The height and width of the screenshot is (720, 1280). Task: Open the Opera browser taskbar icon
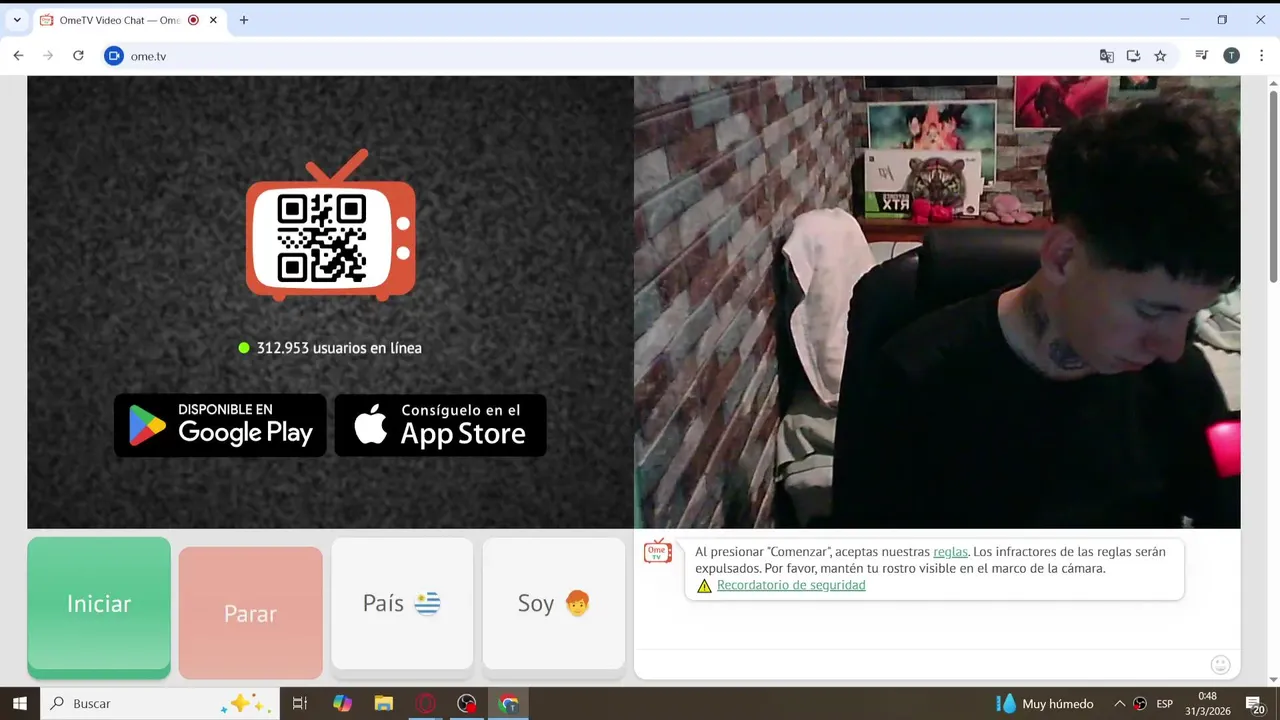426,704
